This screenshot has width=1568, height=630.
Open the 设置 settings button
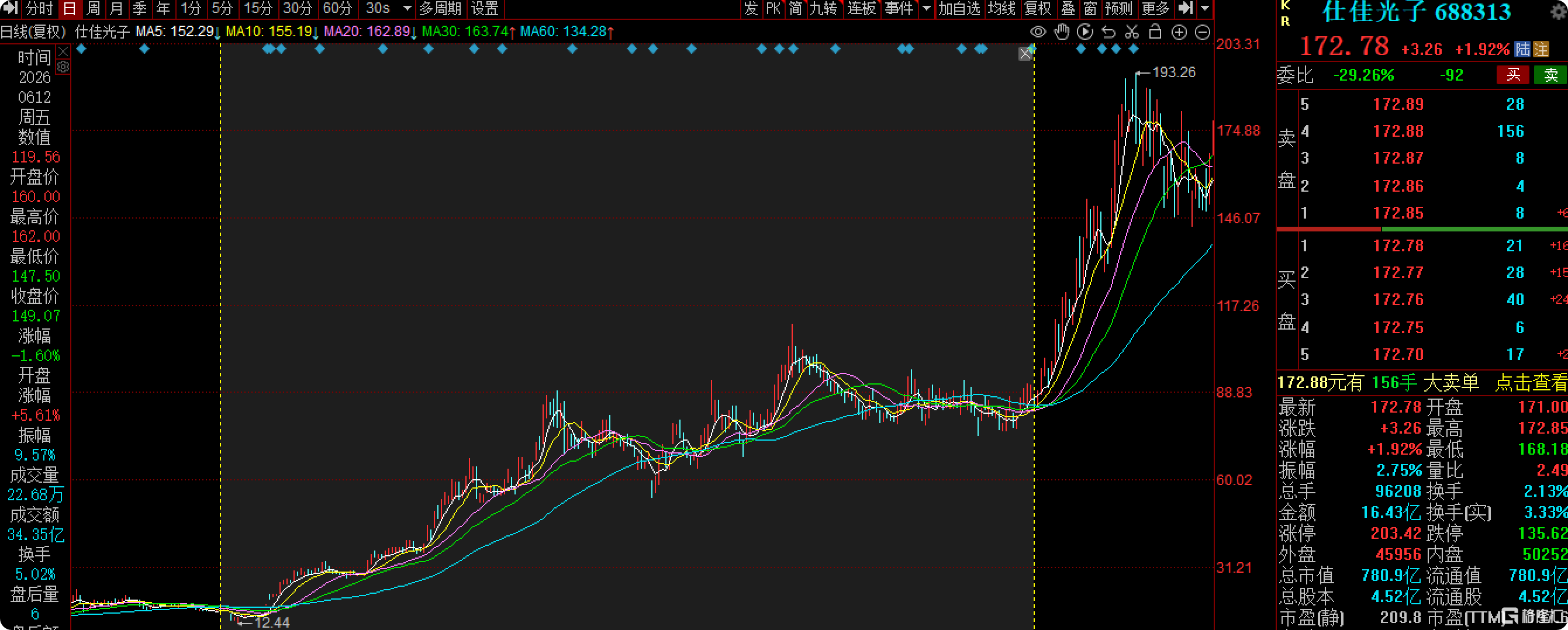[x=485, y=9]
